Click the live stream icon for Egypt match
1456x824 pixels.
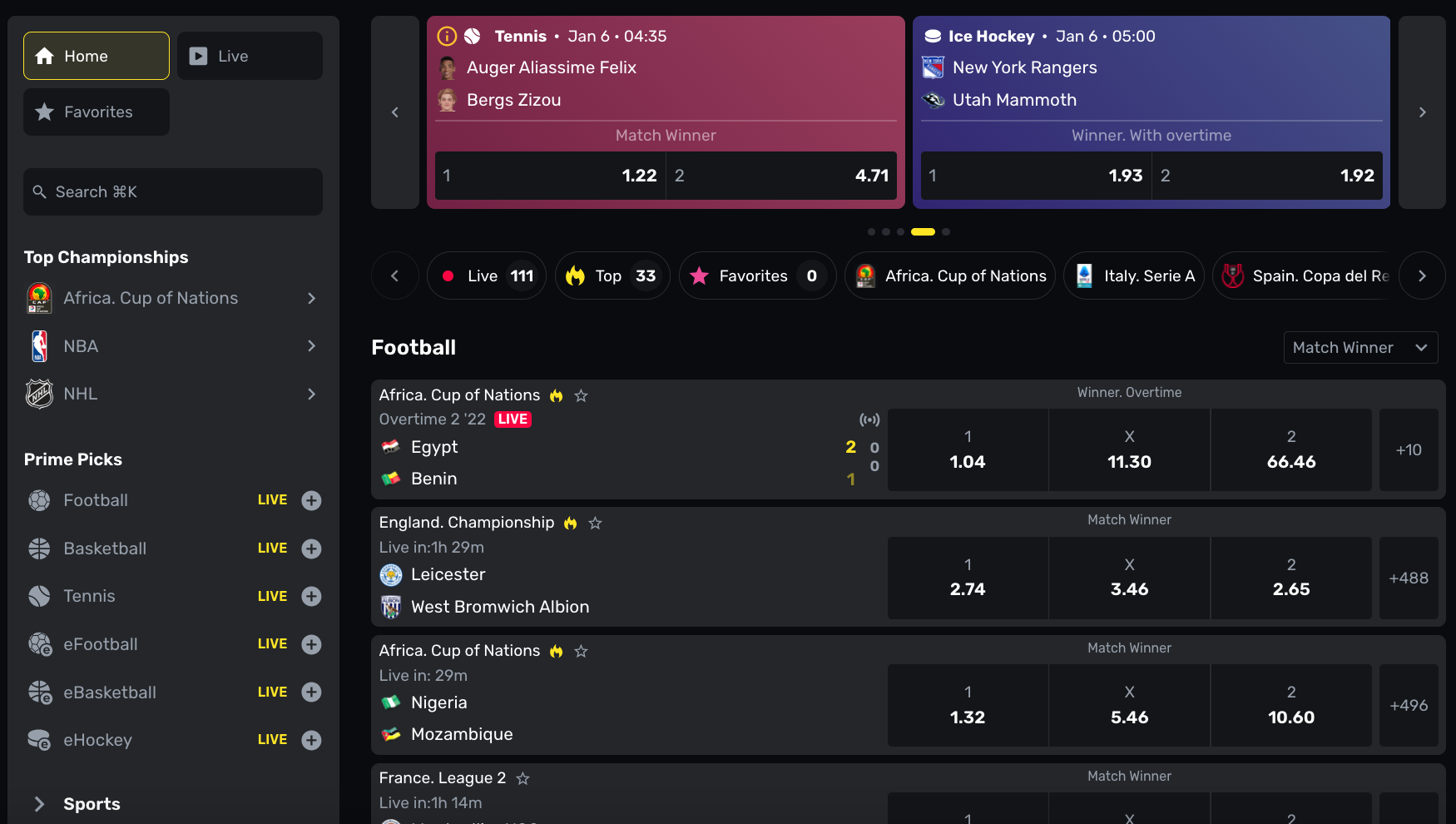pos(869,419)
